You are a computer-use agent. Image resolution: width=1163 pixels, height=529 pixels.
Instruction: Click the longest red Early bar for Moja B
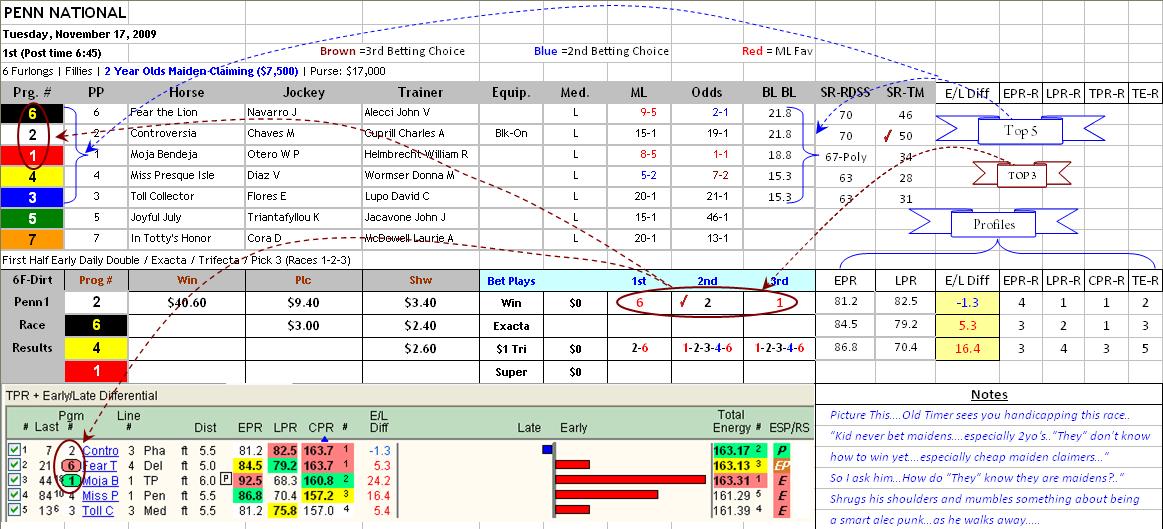tap(630, 480)
